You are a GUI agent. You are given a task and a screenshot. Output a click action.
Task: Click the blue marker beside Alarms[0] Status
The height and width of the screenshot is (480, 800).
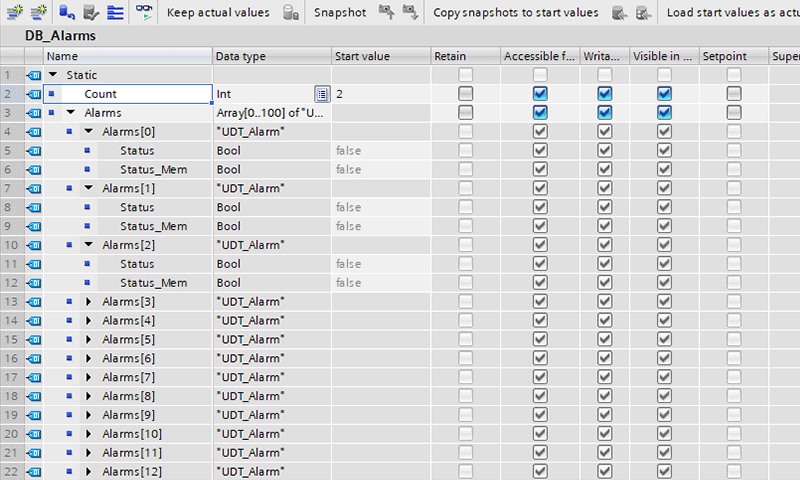pos(87,150)
